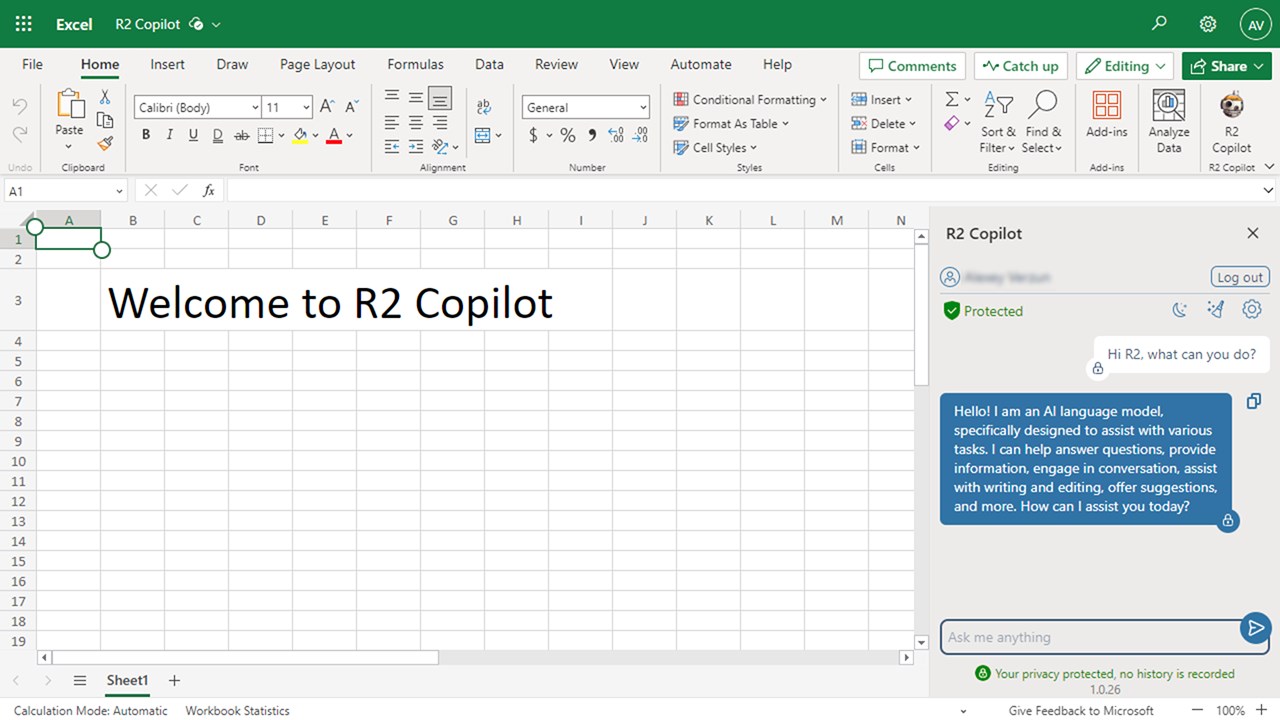Increase indent in Alignment group
The height and width of the screenshot is (720, 1280).
point(415,147)
